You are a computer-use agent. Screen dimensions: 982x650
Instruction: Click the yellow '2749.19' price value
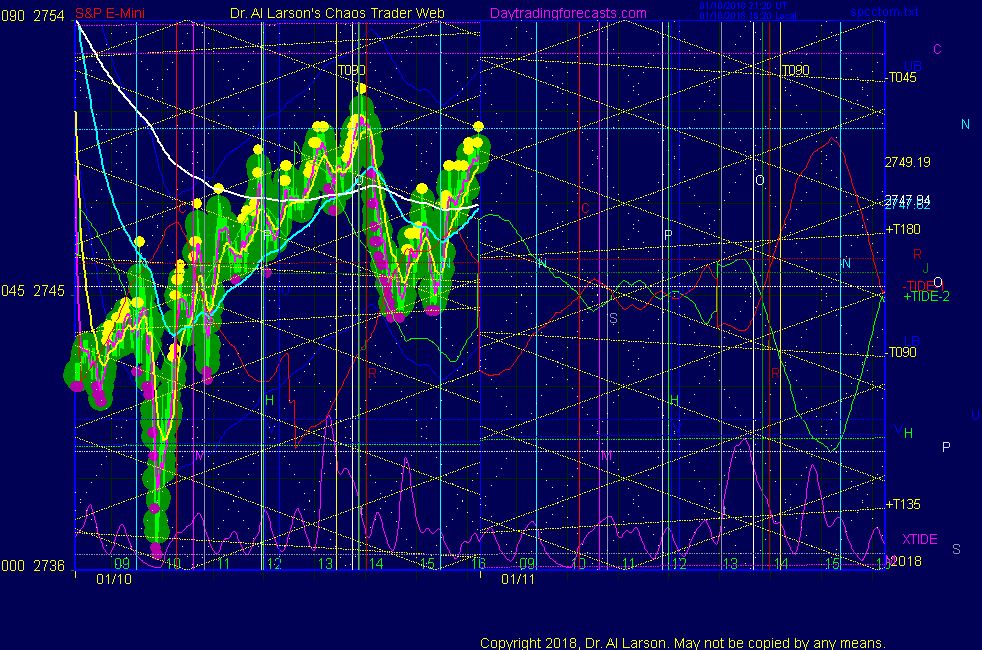click(x=907, y=162)
